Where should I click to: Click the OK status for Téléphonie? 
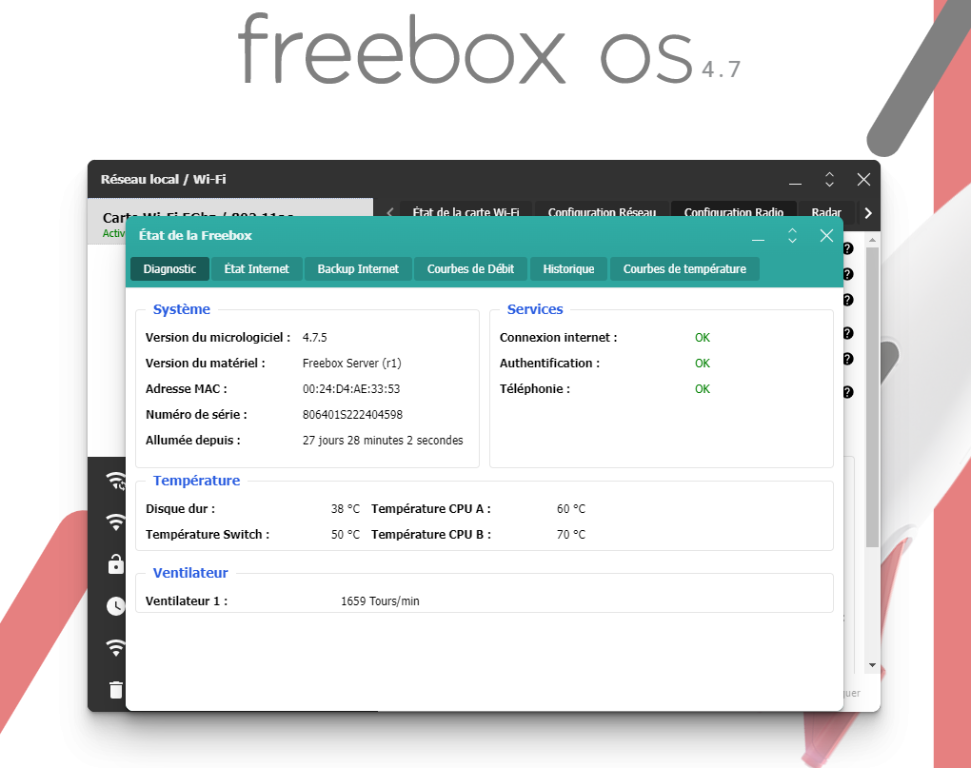tap(702, 389)
